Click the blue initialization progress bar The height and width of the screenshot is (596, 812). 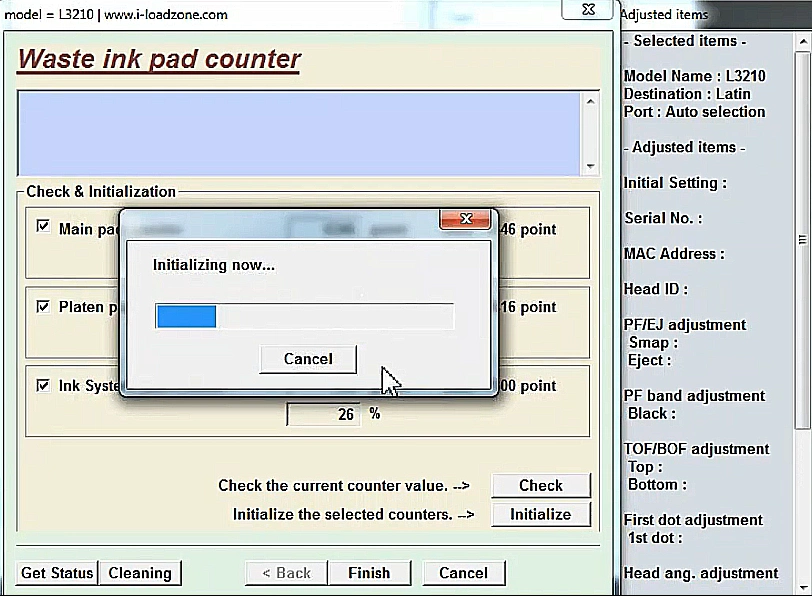(185, 316)
